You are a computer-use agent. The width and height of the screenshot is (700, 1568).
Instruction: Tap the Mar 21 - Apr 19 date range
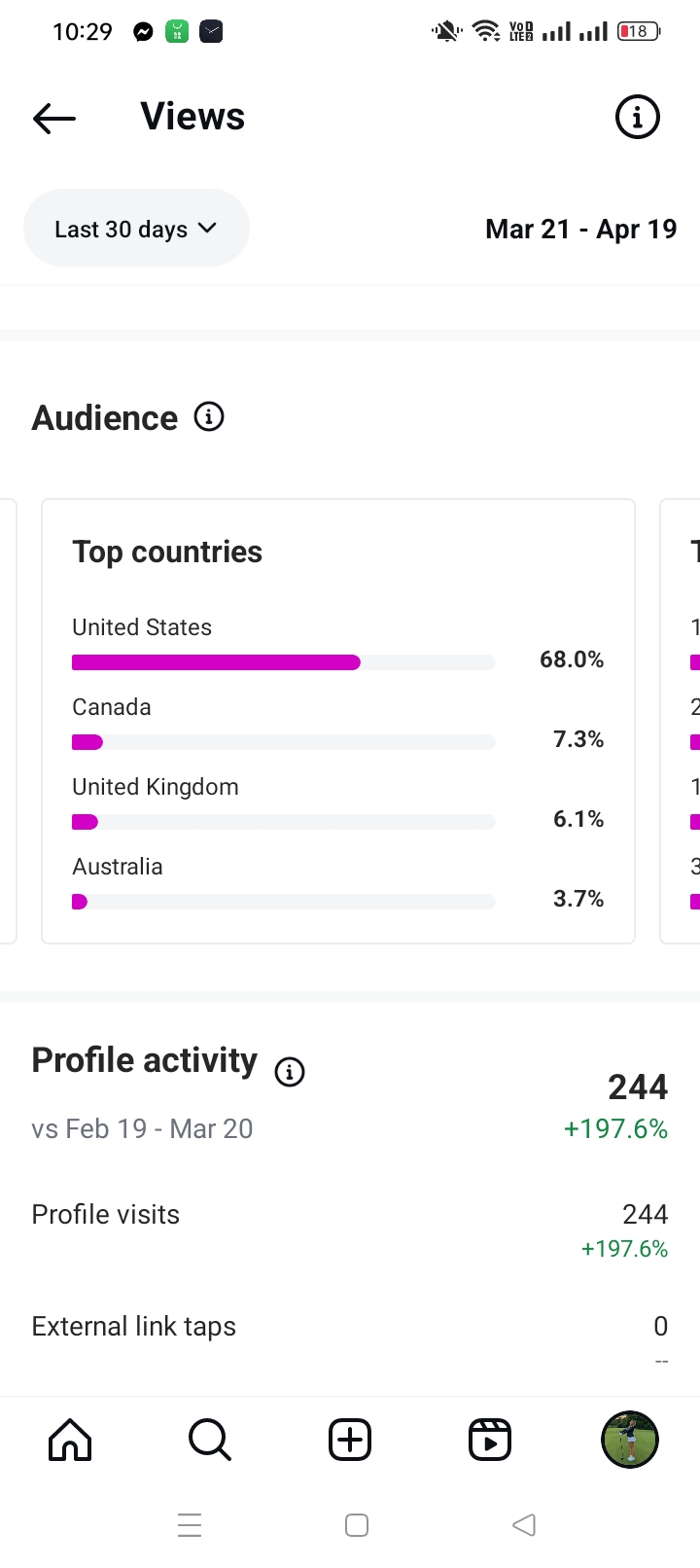click(x=580, y=230)
